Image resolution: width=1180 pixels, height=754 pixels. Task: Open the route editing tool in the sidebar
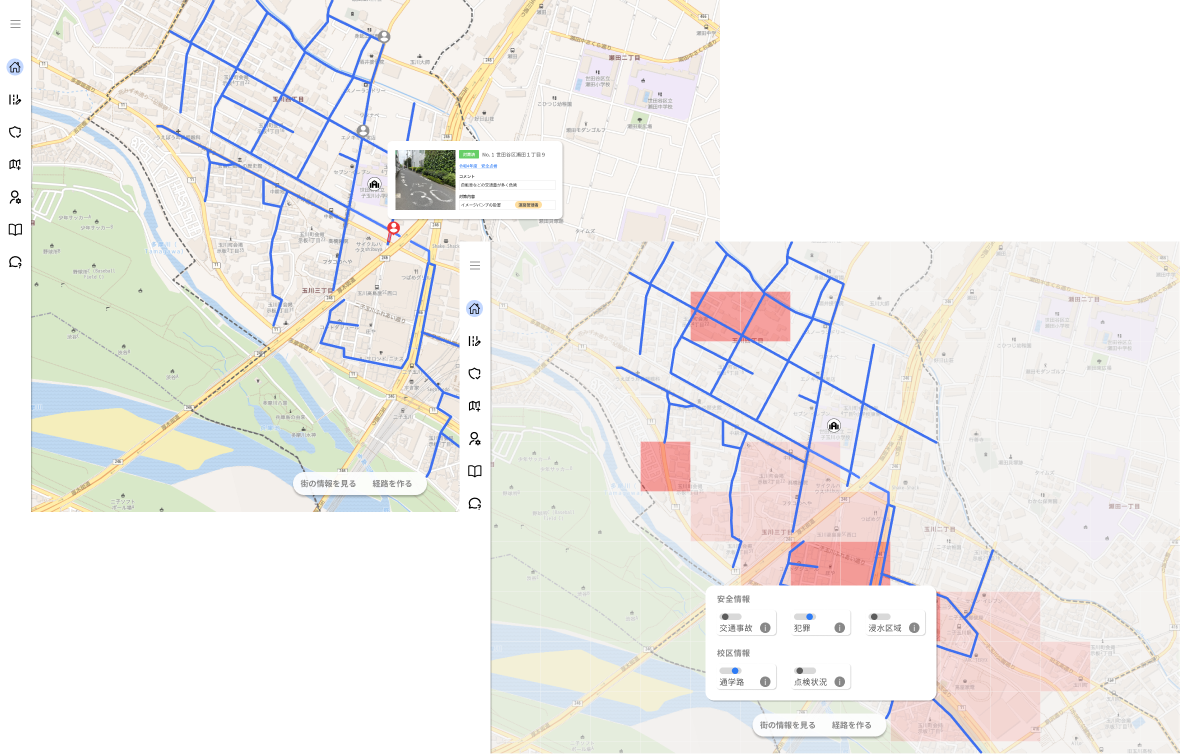474,341
